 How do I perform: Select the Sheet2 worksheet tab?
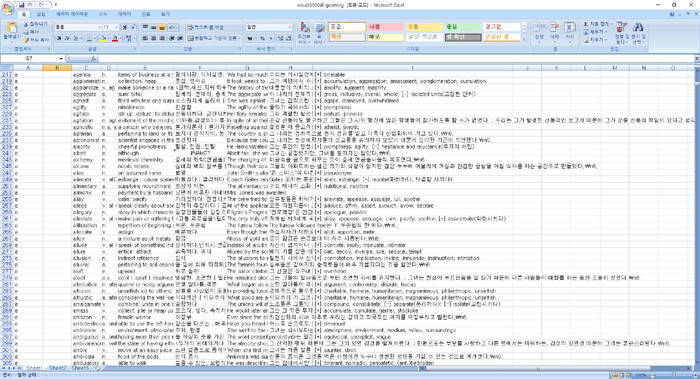point(57,368)
